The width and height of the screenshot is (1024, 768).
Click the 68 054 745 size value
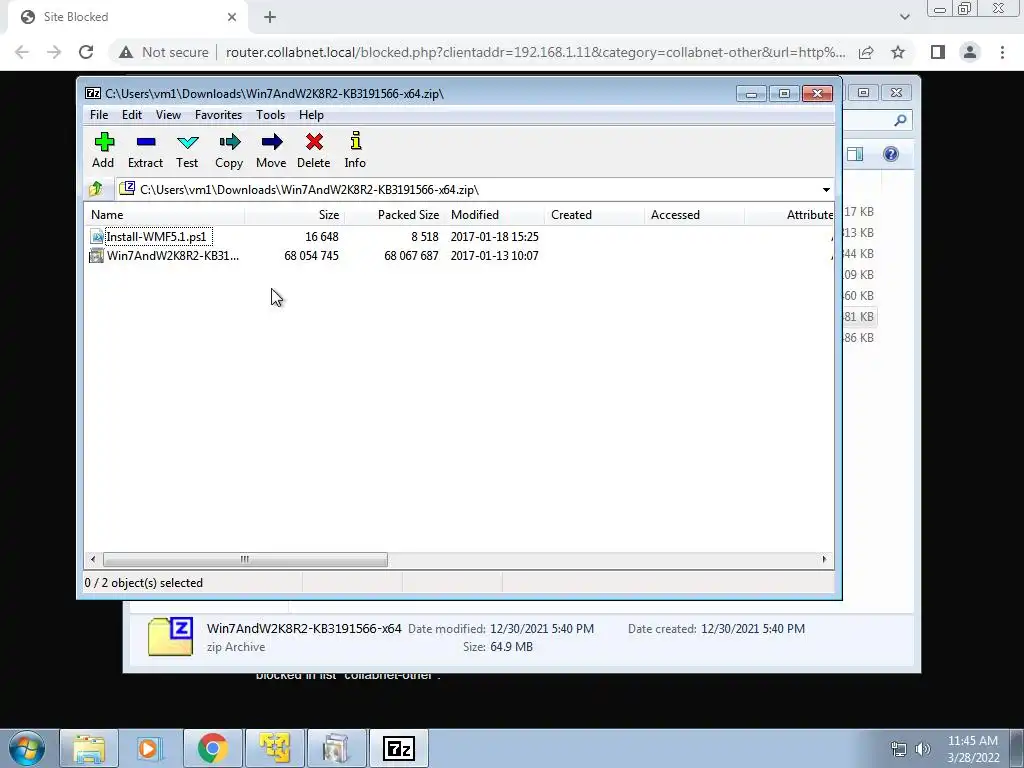pyautogui.click(x=312, y=256)
